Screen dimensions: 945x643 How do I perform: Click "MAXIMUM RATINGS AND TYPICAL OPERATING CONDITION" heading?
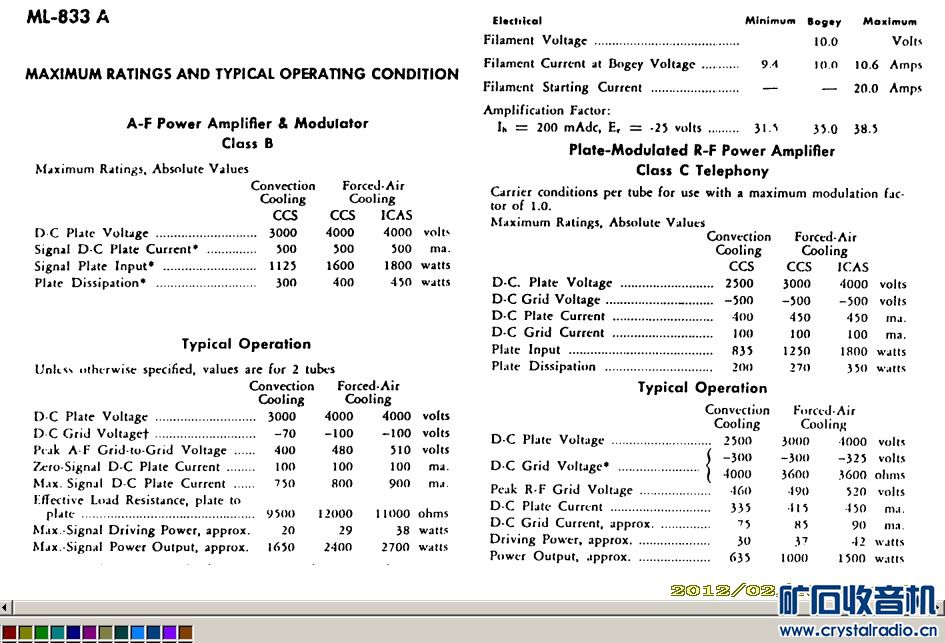[x=242, y=74]
